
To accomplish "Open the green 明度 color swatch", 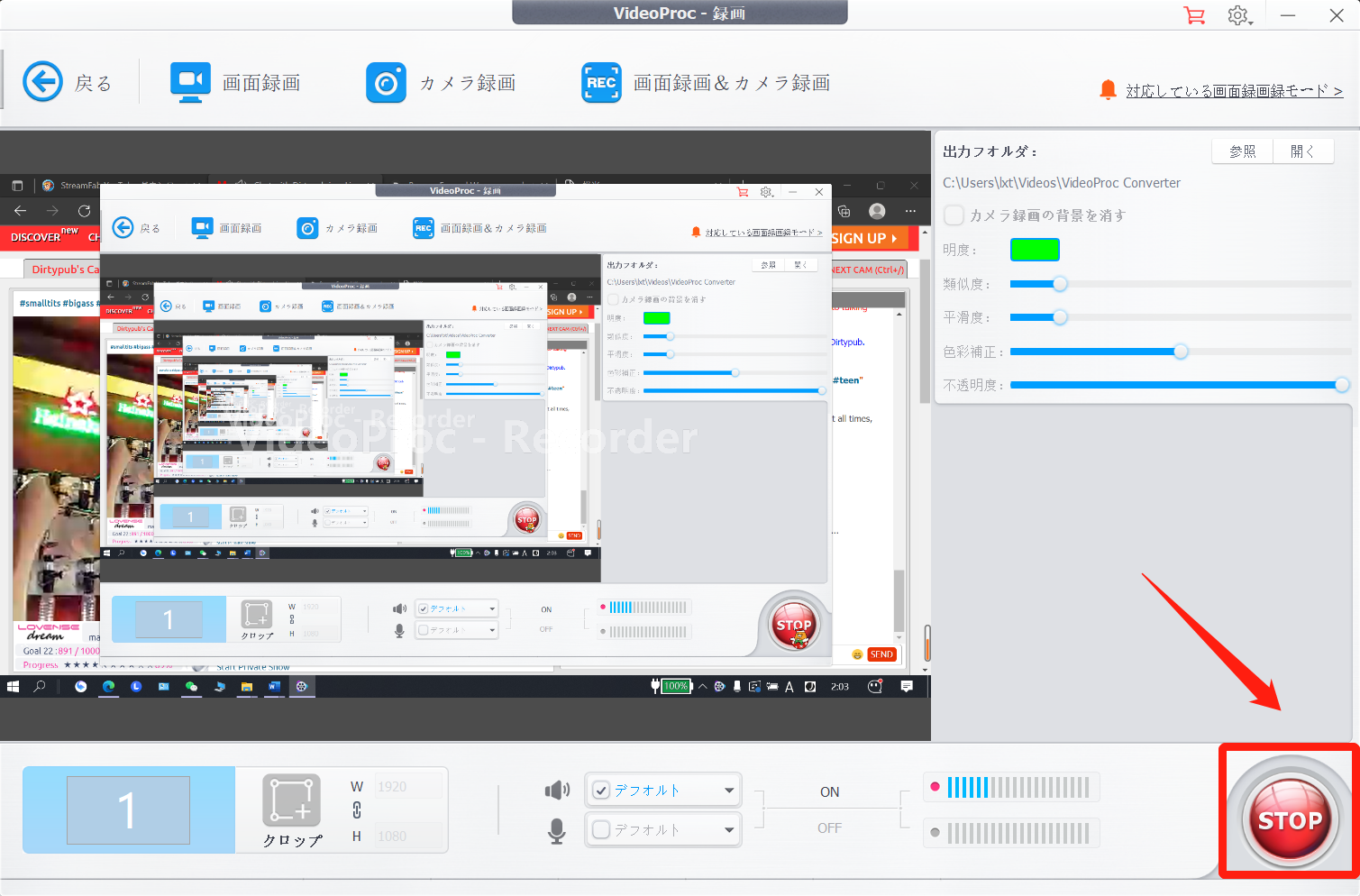I will (x=1035, y=250).
